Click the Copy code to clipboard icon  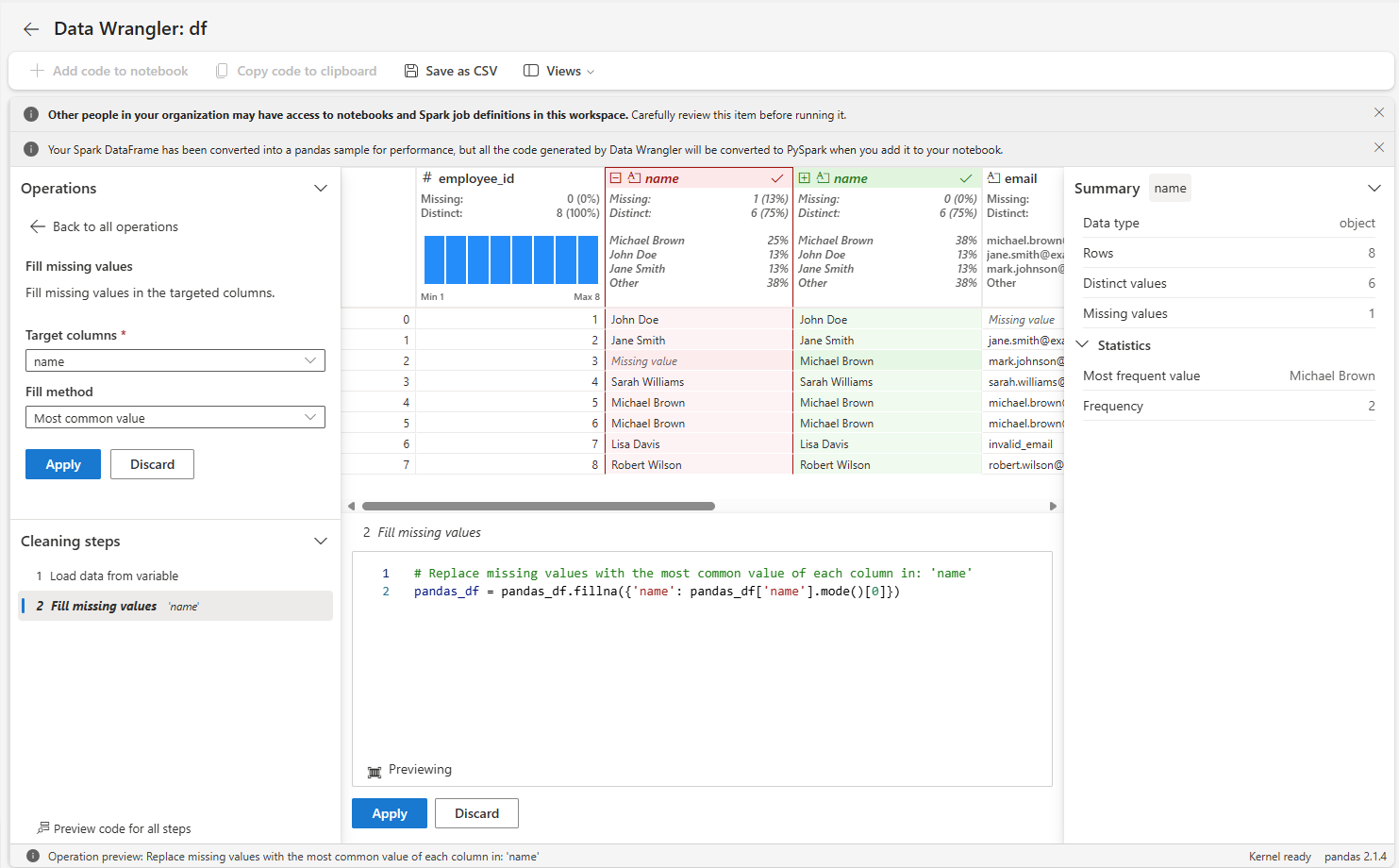click(x=223, y=71)
